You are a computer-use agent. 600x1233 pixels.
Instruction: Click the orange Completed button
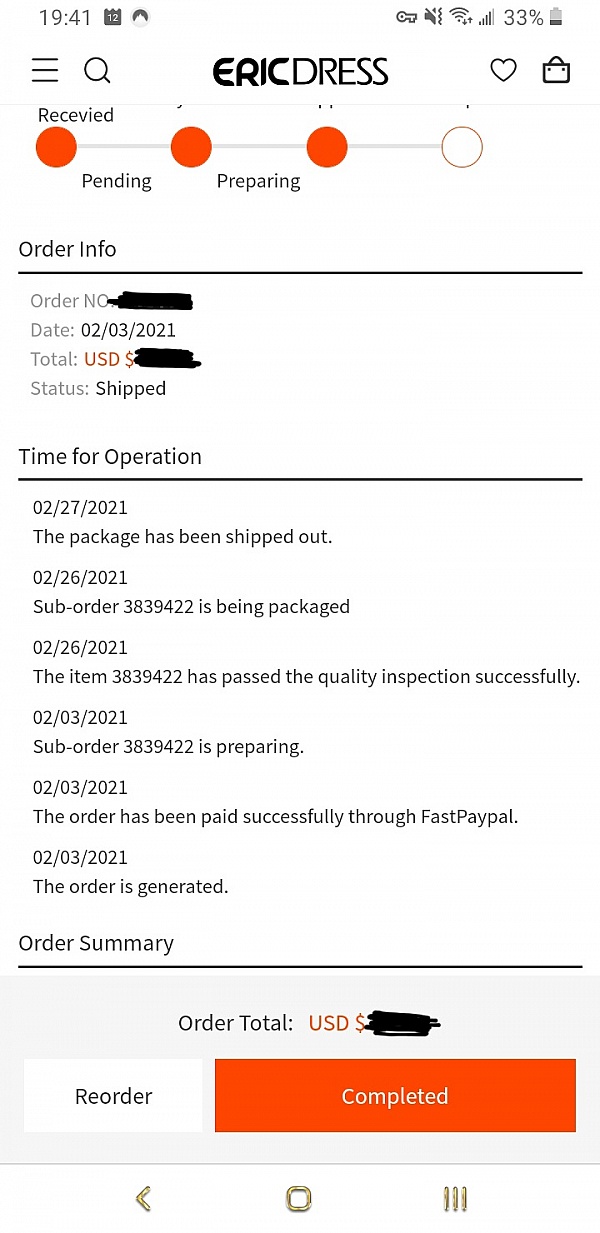[395, 1096]
